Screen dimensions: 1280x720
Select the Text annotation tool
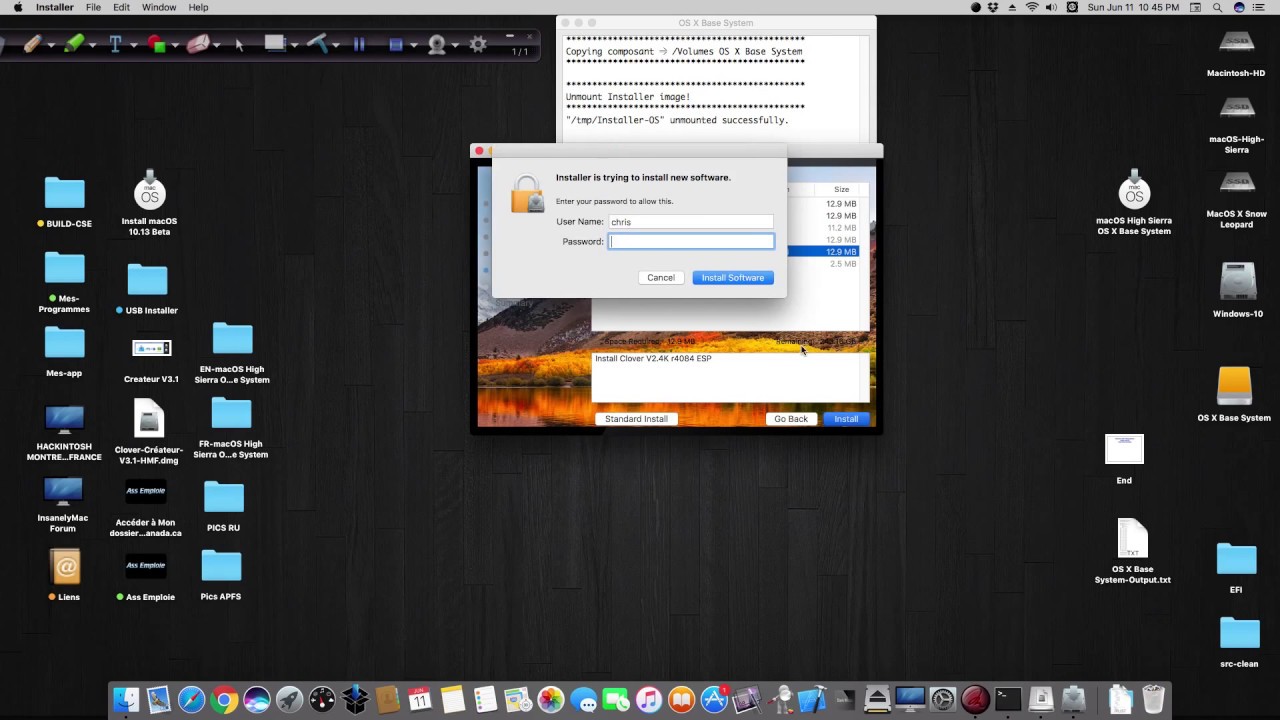pyautogui.click(x=115, y=44)
